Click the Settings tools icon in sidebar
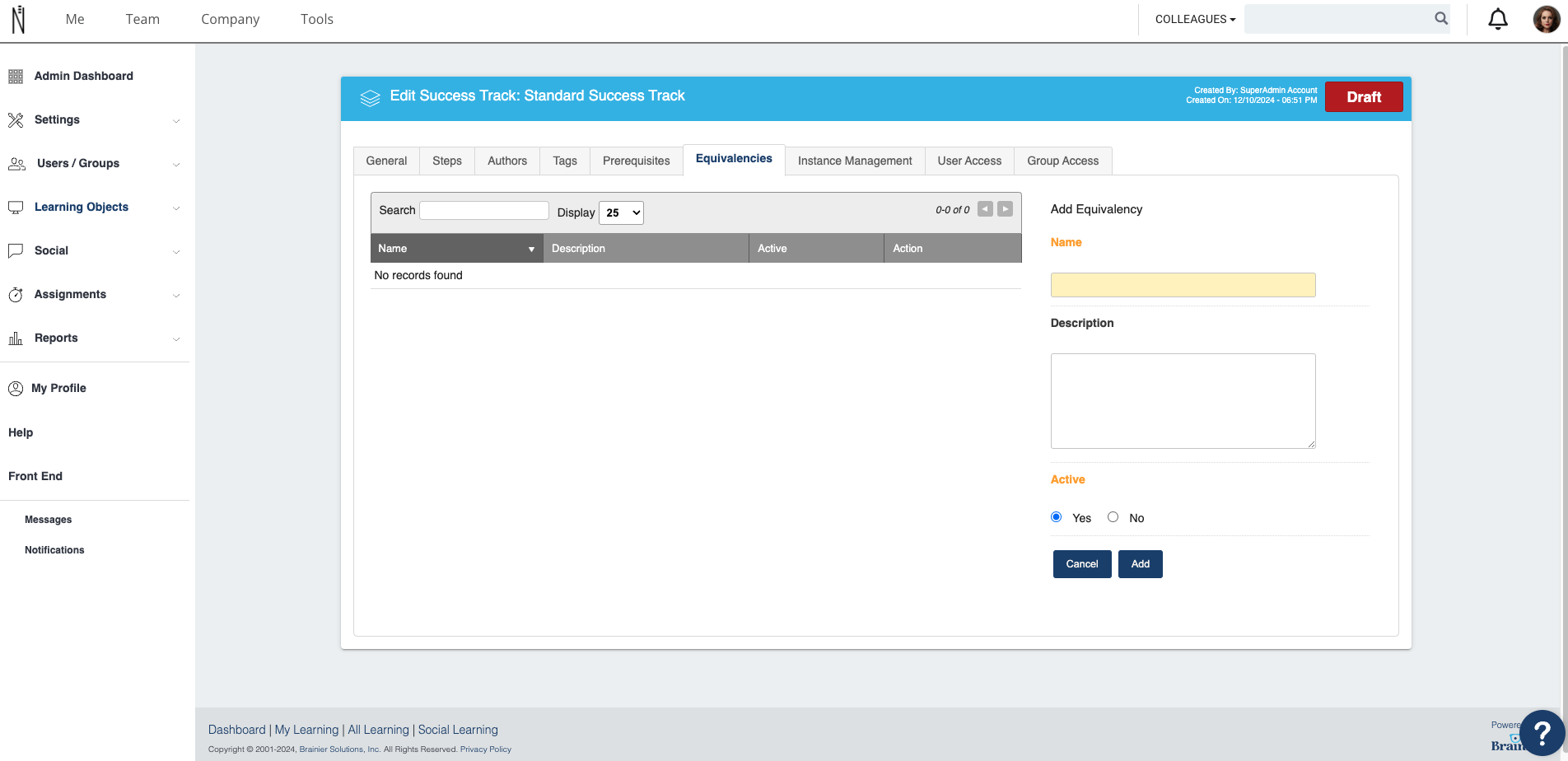 [x=16, y=120]
